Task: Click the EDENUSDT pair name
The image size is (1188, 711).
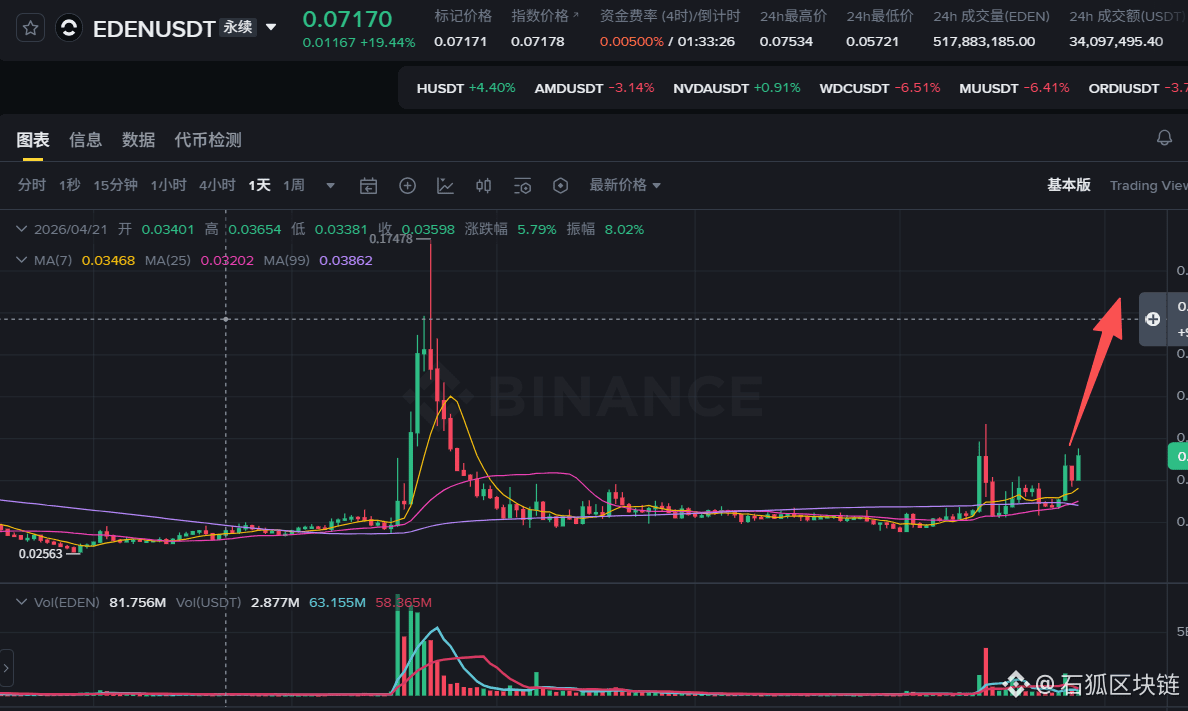Action: [154, 29]
